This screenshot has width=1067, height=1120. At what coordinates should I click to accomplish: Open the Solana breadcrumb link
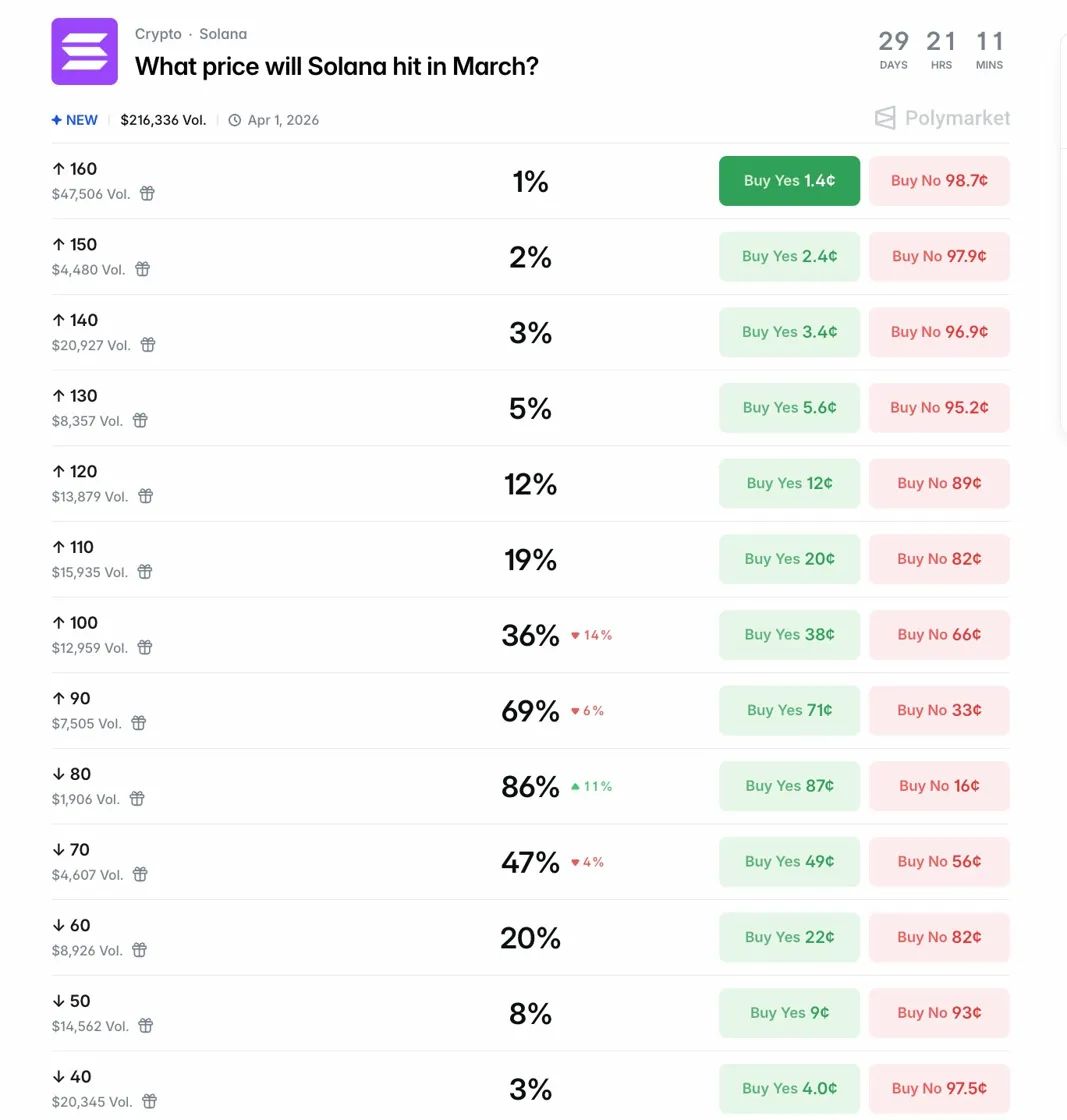click(222, 33)
